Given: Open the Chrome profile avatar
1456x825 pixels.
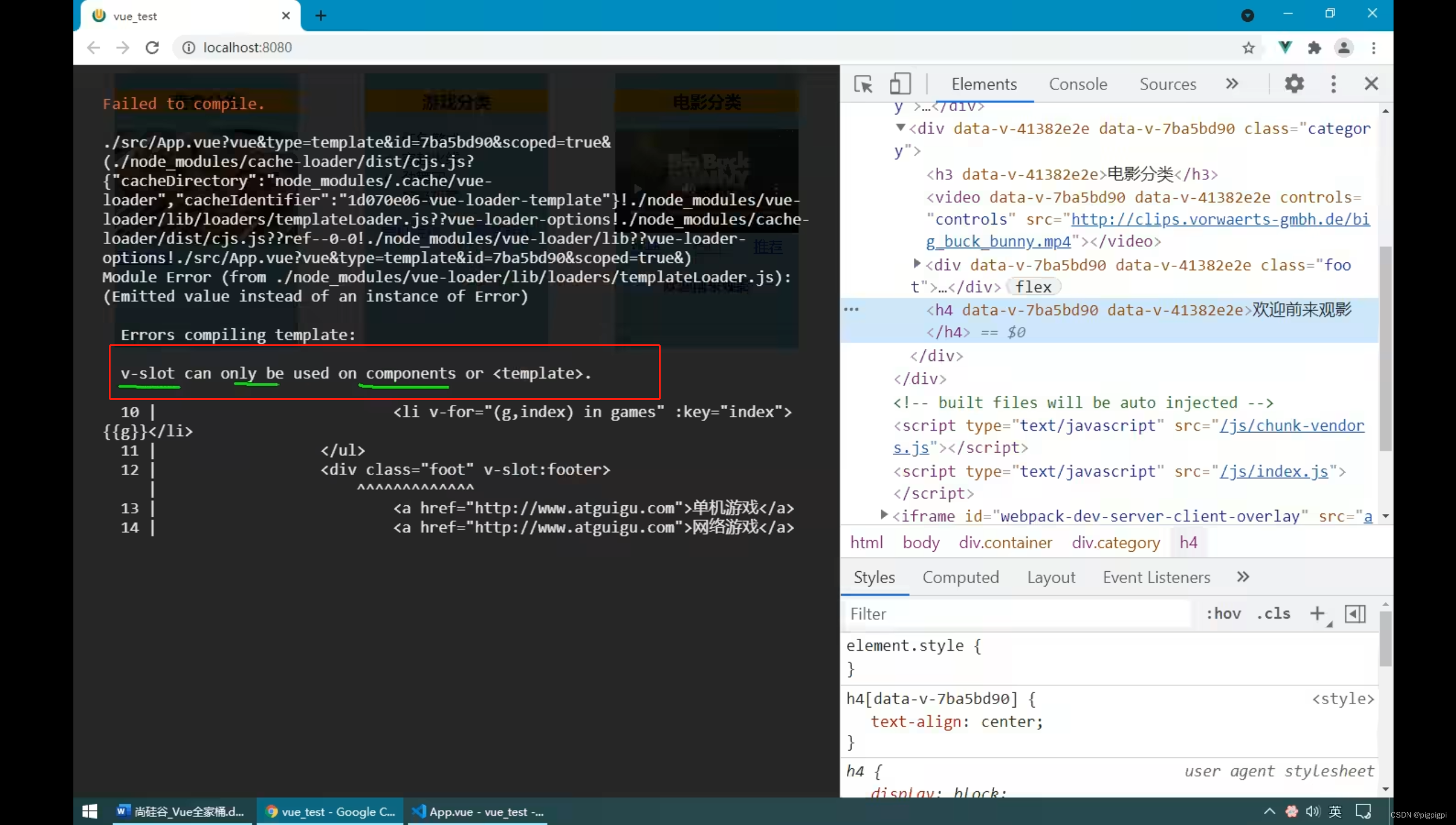Looking at the screenshot, I should [1344, 48].
